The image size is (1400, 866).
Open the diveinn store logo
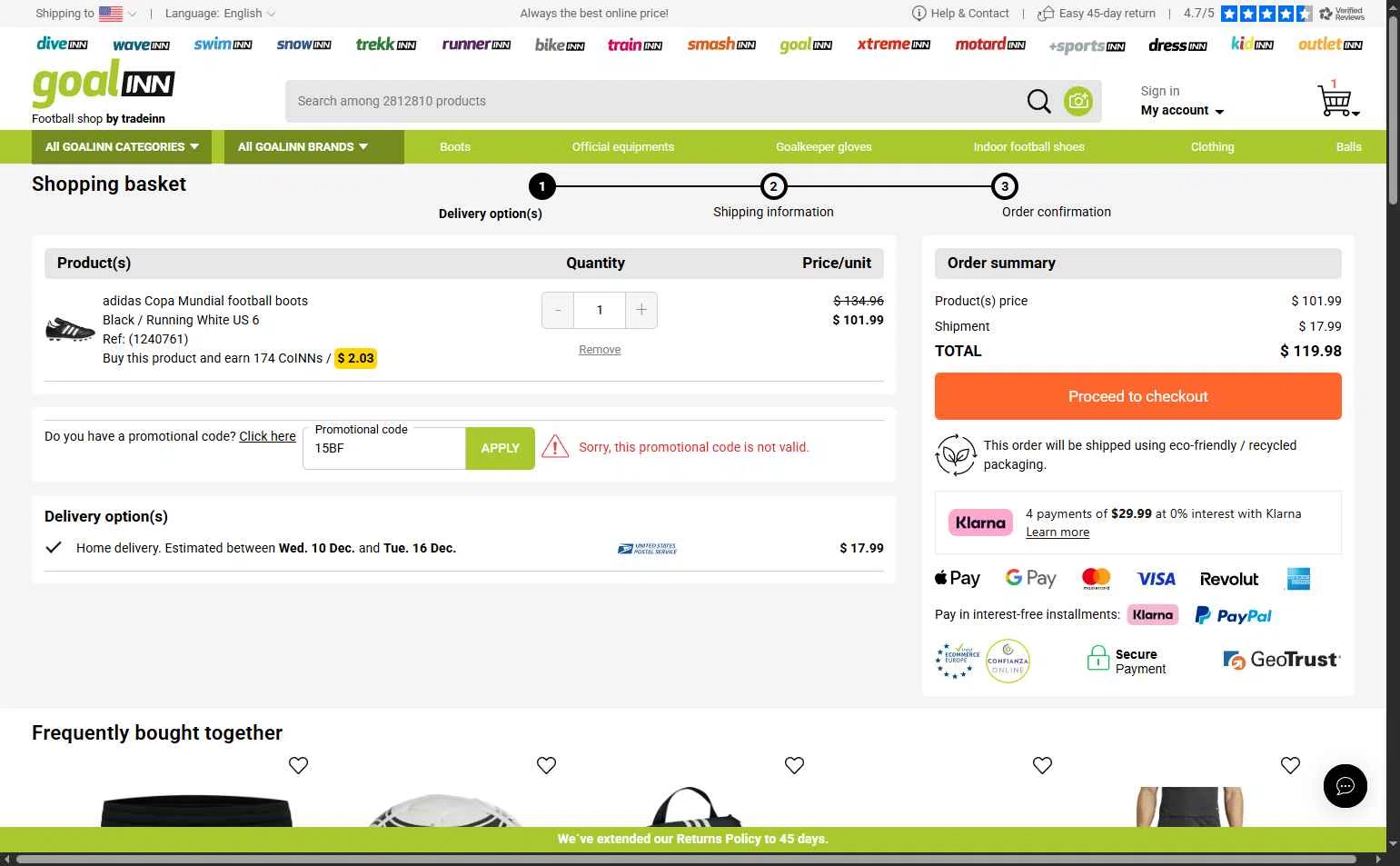click(62, 44)
